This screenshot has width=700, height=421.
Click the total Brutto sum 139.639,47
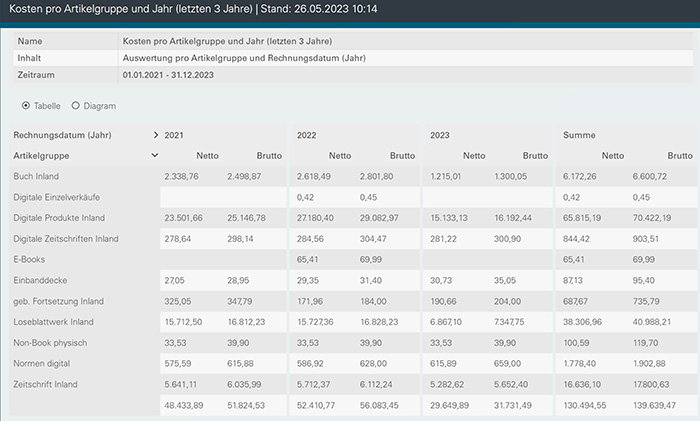[668, 405]
